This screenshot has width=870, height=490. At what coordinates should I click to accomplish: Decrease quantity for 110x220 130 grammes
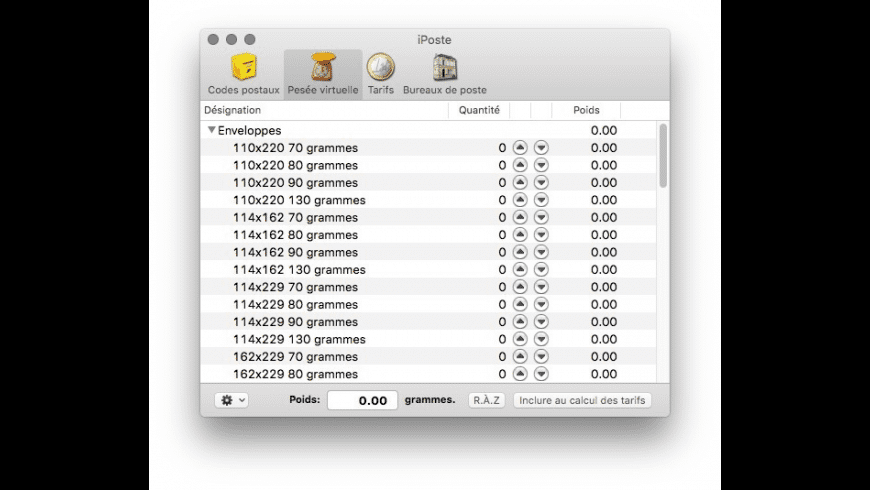pos(541,200)
